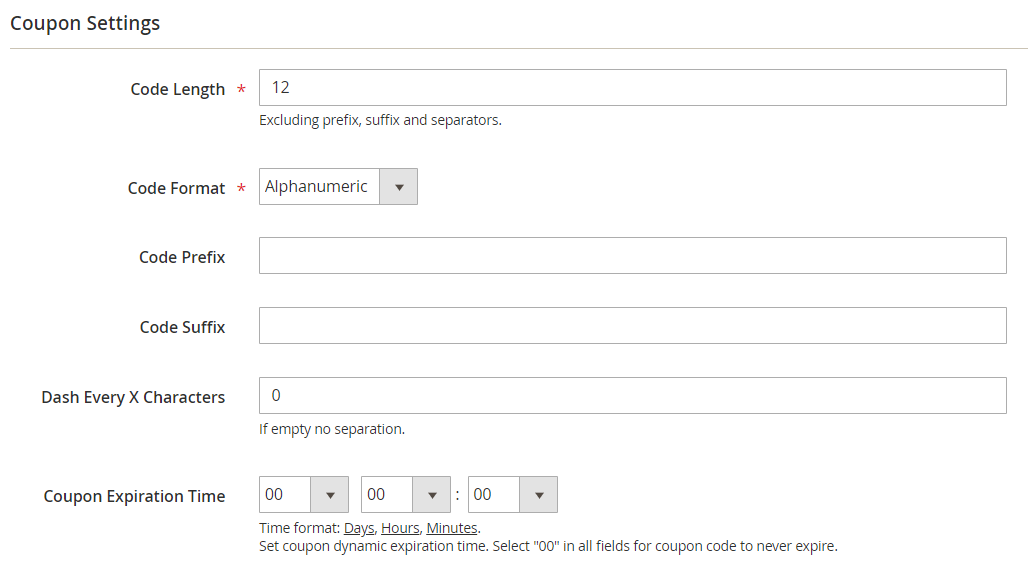Focus the Code Suffix text field
Screen dimensions: 1028x572
633,325
